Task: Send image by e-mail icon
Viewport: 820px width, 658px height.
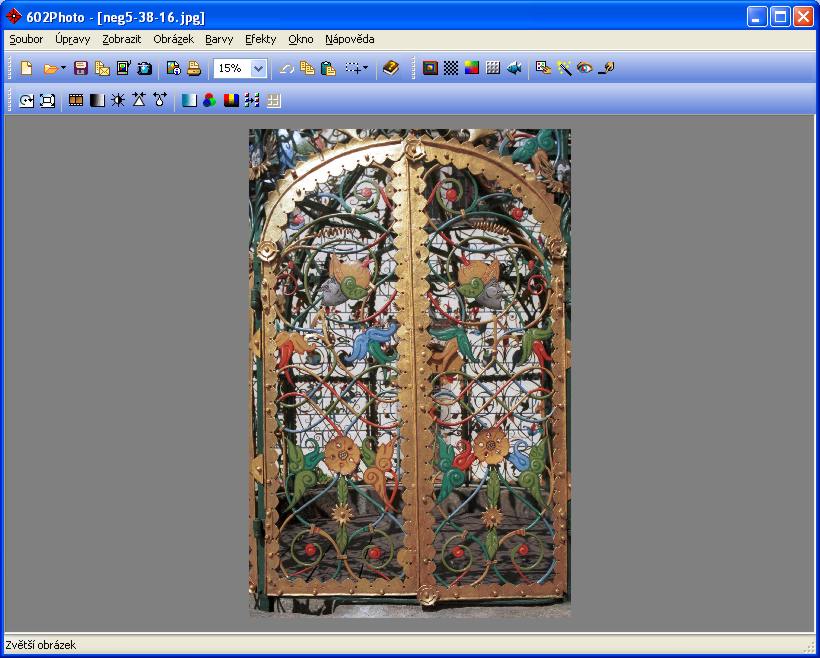Action: [x=102, y=68]
